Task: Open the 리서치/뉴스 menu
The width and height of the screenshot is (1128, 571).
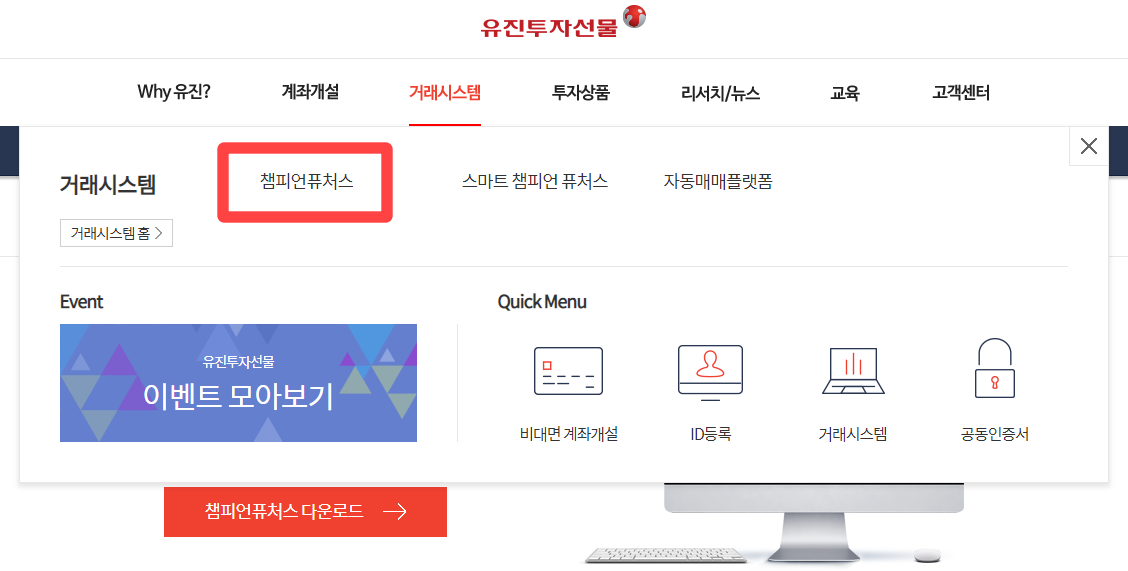Action: pyautogui.click(x=720, y=93)
